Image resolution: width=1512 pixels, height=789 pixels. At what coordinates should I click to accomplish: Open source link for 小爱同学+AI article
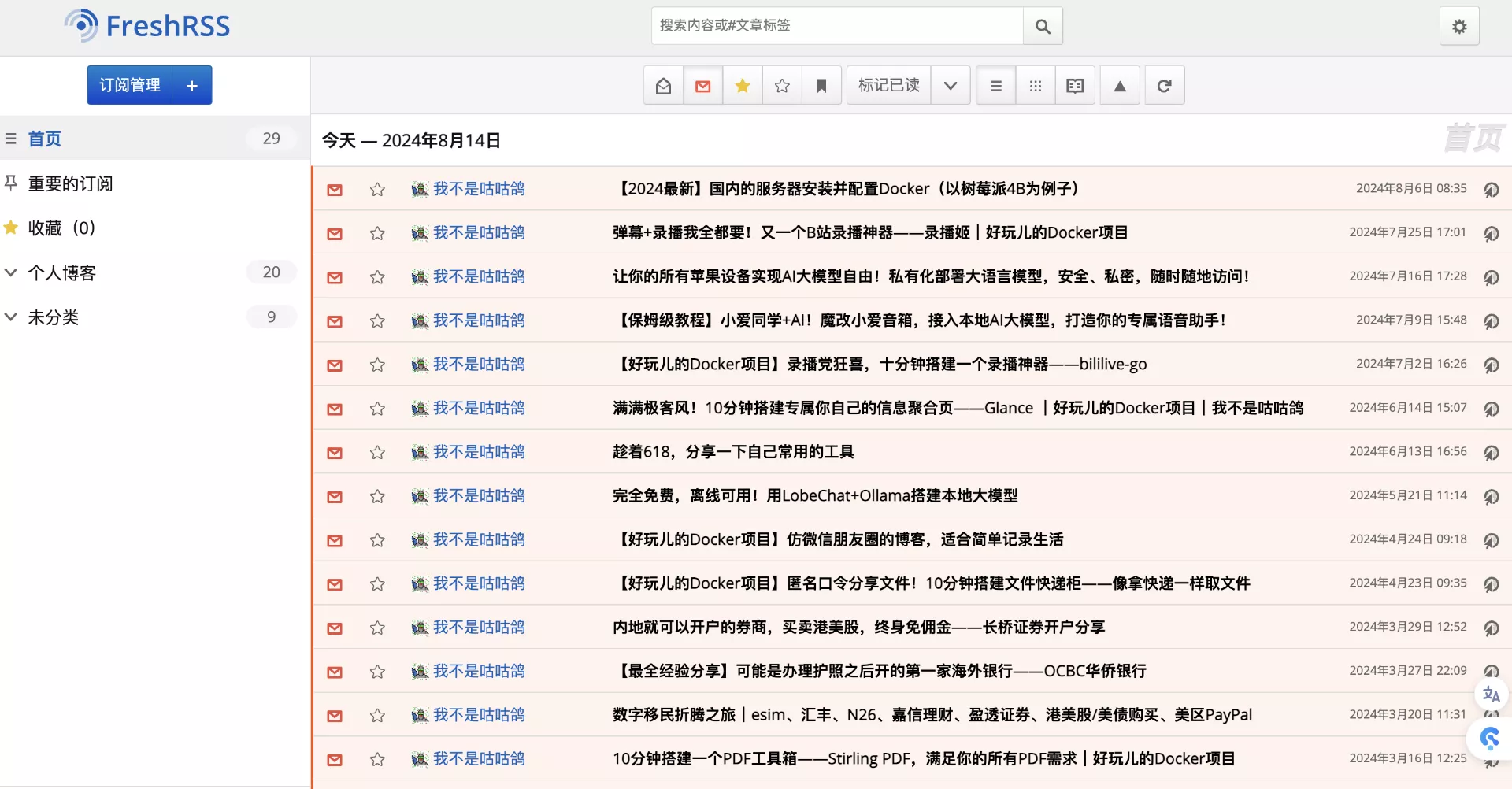1491,321
